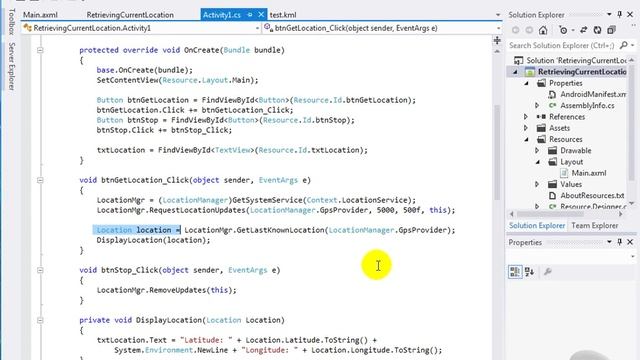Collapse the Properties folder node
This screenshot has height=360, width=640.
tap(527, 83)
